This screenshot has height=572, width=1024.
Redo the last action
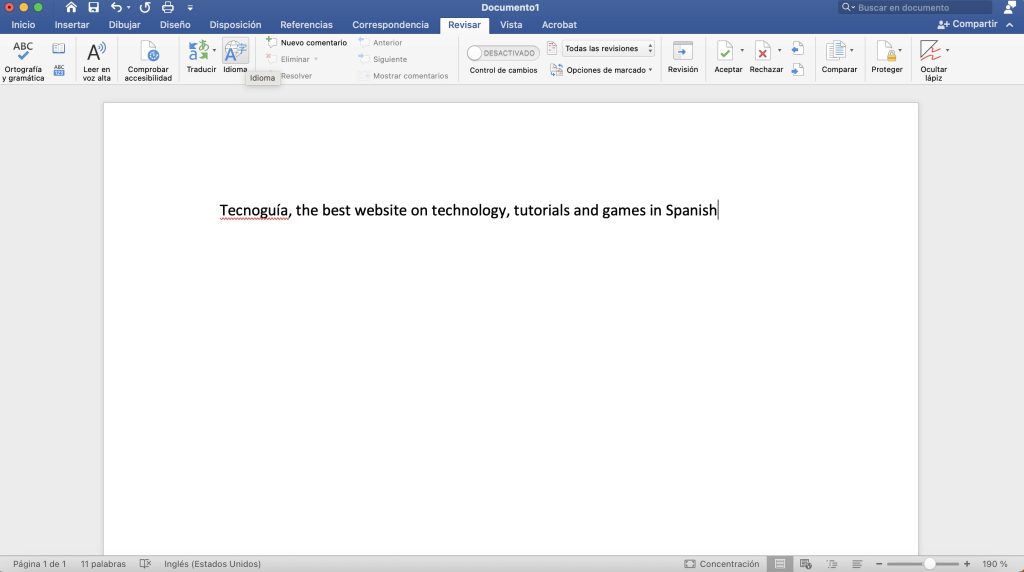click(145, 7)
